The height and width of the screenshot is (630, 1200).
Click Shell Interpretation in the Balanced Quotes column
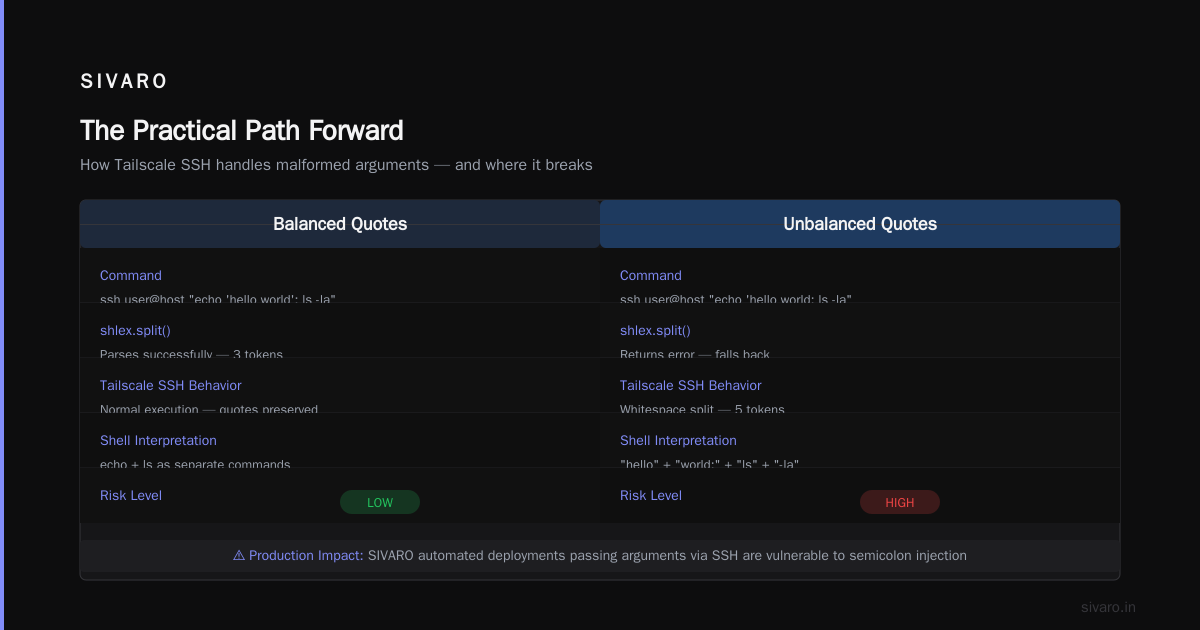tap(158, 440)
